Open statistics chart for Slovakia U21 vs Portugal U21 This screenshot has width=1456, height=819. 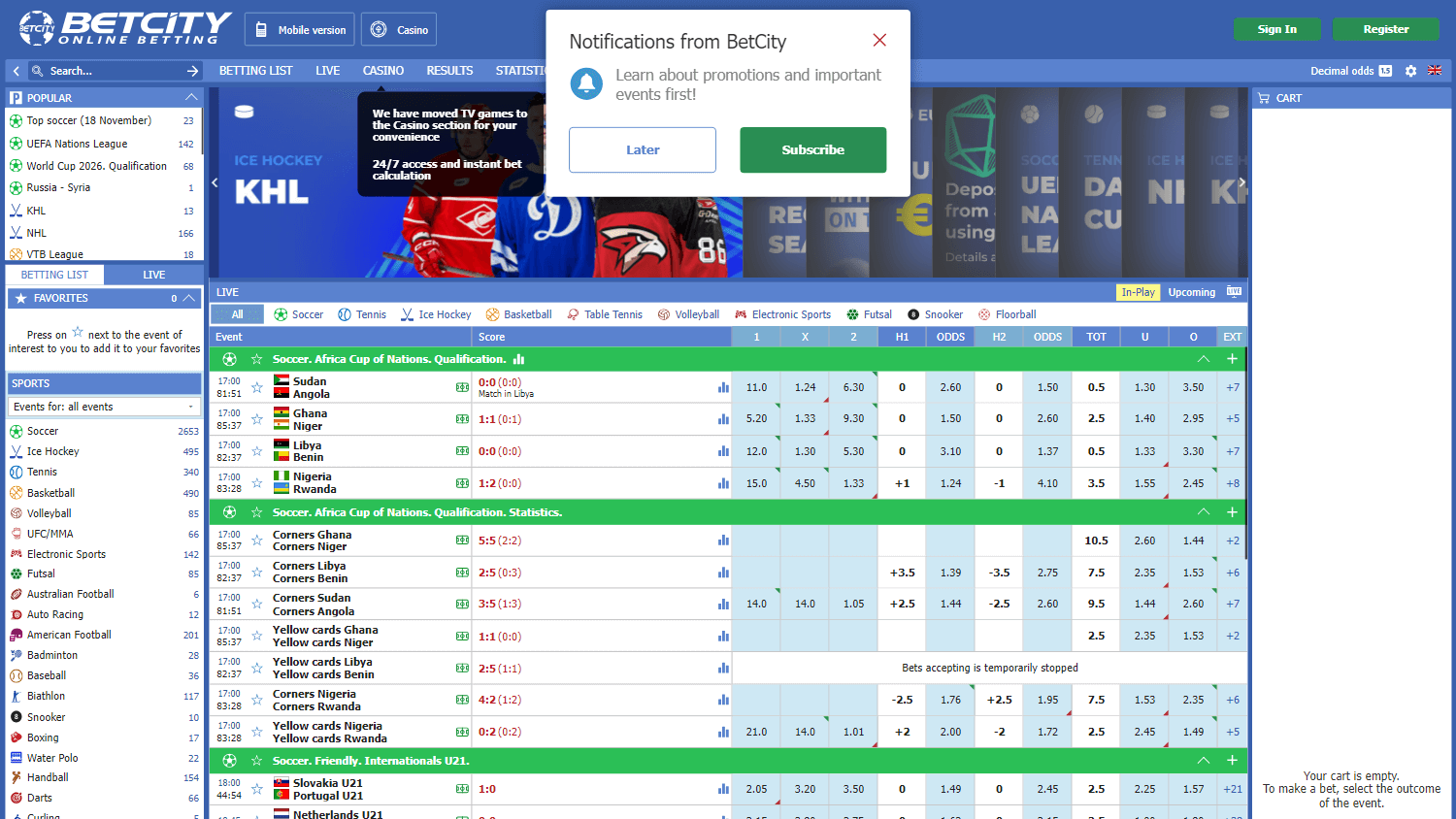tap(723, 789)
